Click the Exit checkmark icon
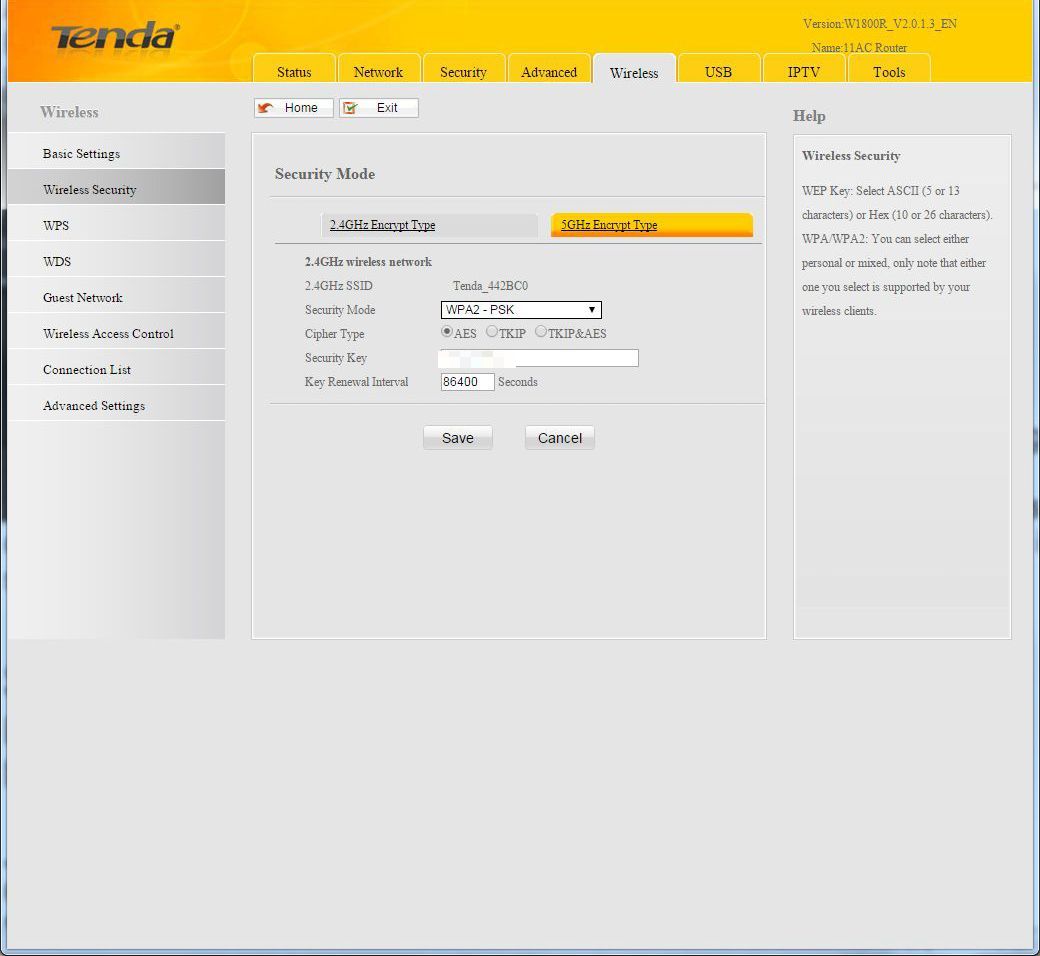1040x956 pixels. pos(351,108)
